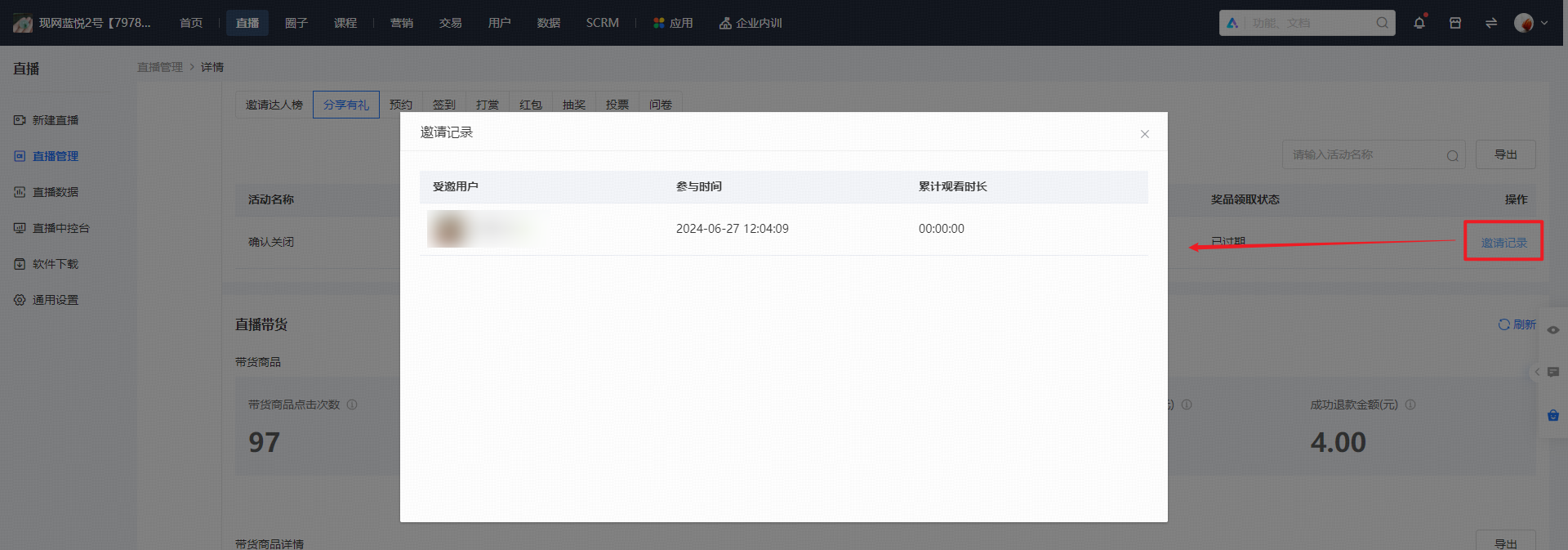Screen dimensions: 1568x550
Task: Click the 通用设置 gear icon
Action: [x=20, y=300]
